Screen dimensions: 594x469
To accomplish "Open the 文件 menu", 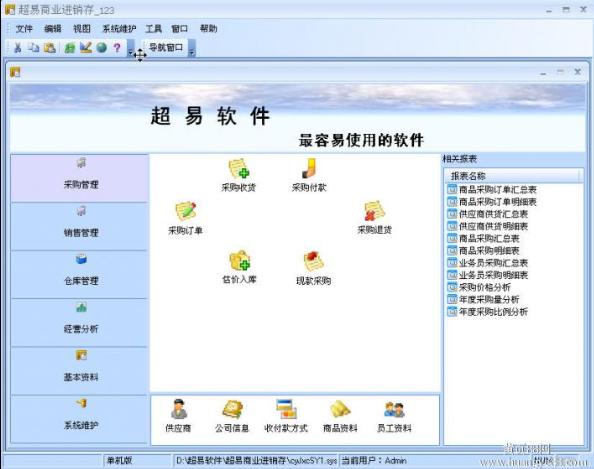I will tap(24, 28).
